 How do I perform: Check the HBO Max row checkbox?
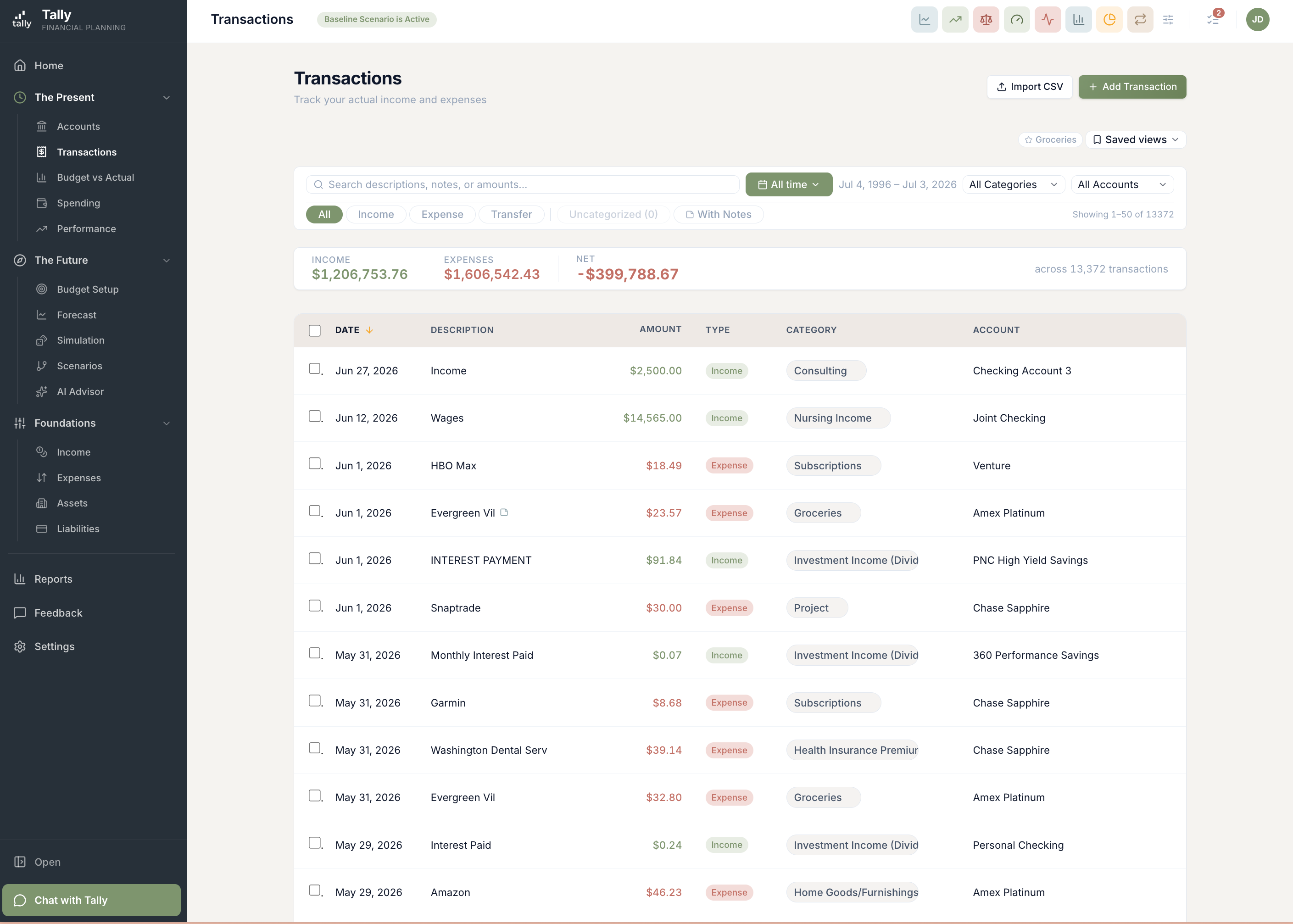pyautogui.click(x=315, y=463)
